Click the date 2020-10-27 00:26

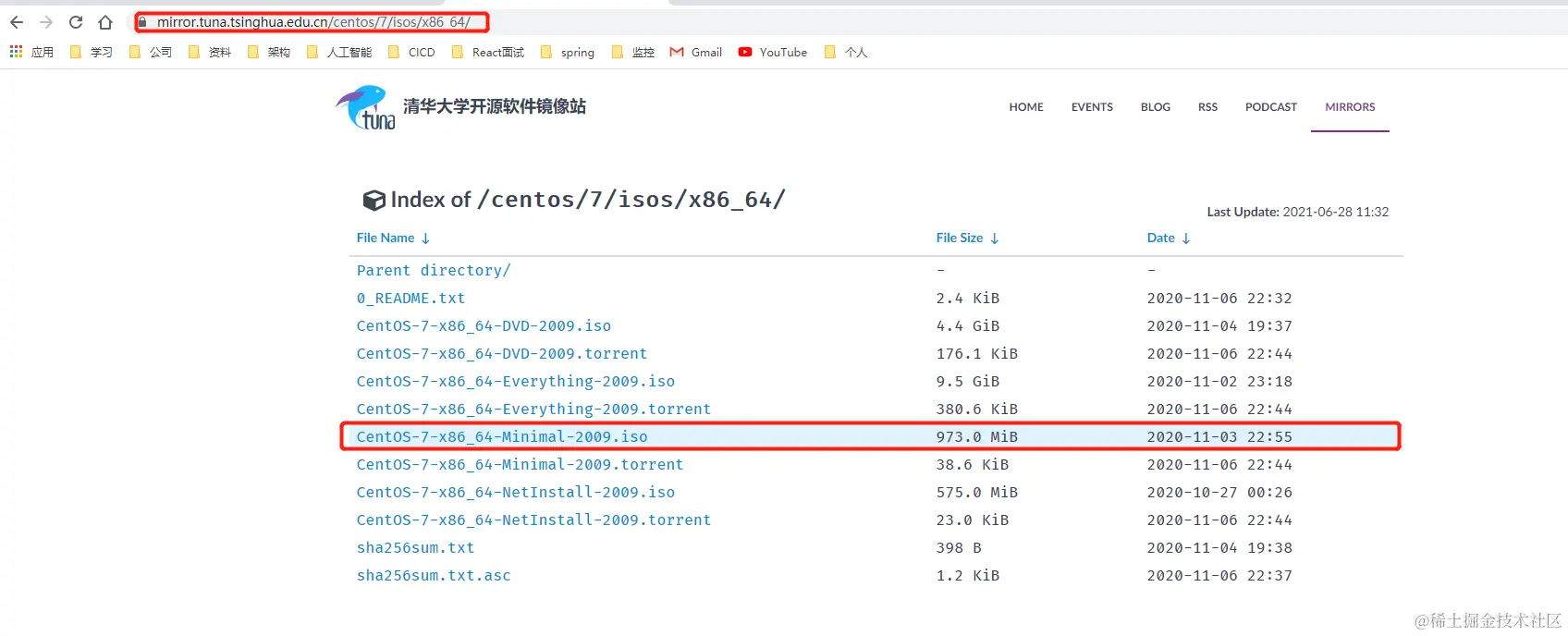click(1219, 493)
